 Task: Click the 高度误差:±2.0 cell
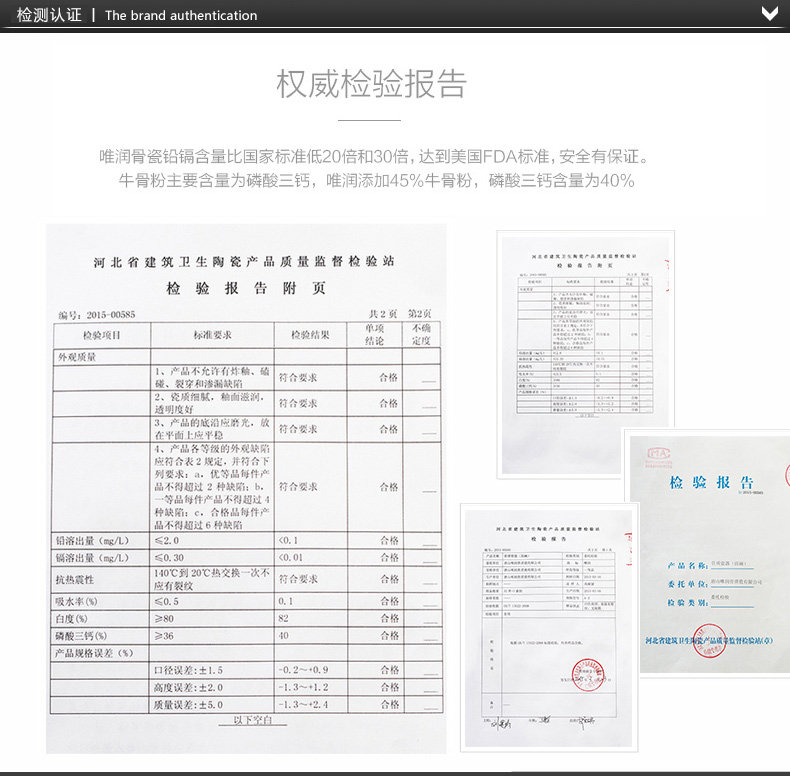188,687
